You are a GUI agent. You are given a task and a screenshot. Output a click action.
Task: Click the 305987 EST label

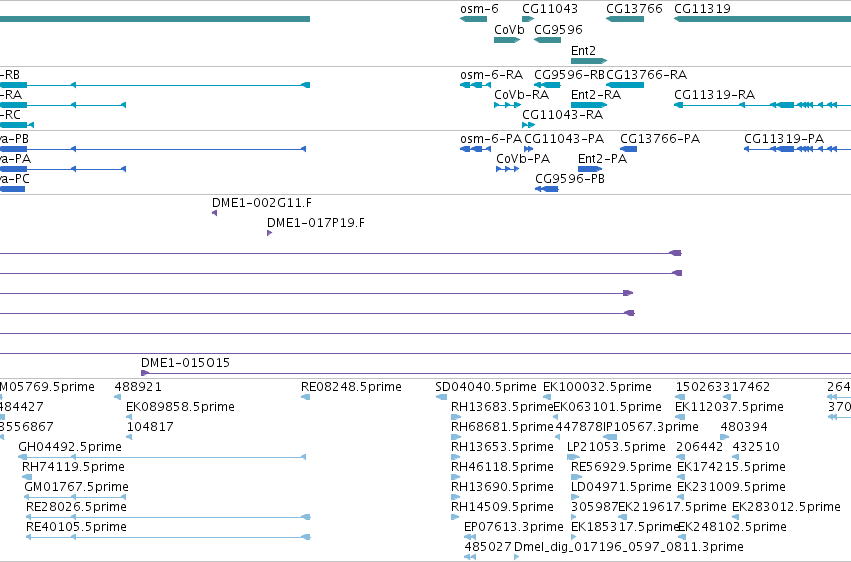coord(594,507)
